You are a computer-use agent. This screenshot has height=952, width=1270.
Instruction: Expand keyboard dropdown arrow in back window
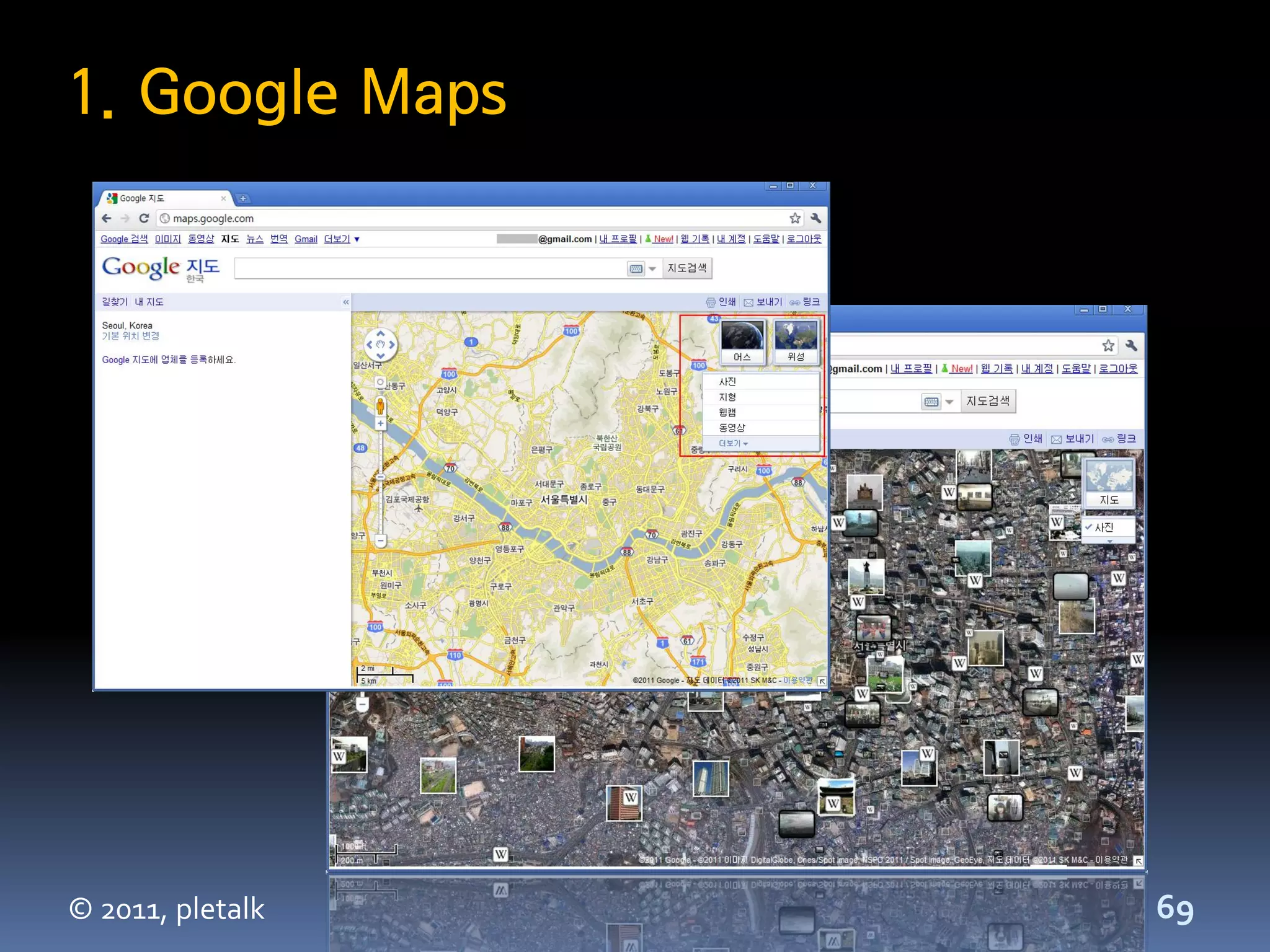949,402
